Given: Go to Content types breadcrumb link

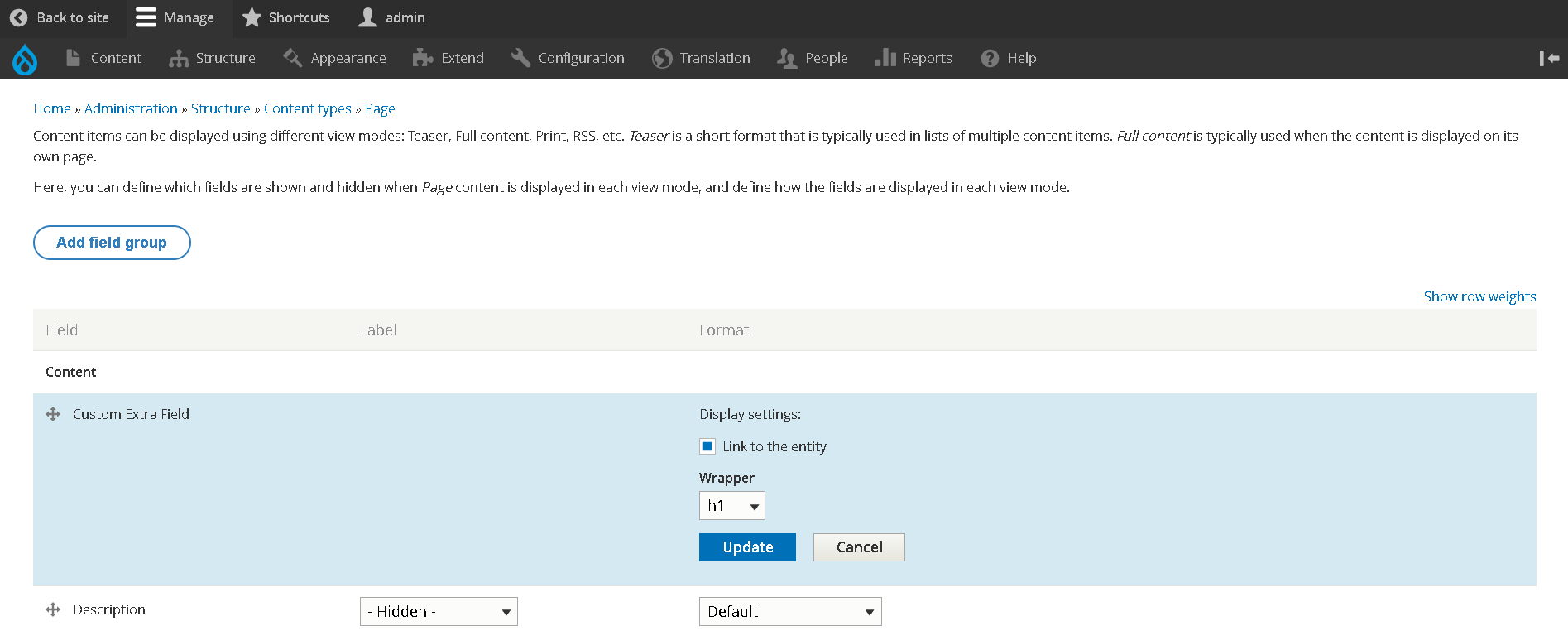Looking at the screenshot, I should point(308,108).
